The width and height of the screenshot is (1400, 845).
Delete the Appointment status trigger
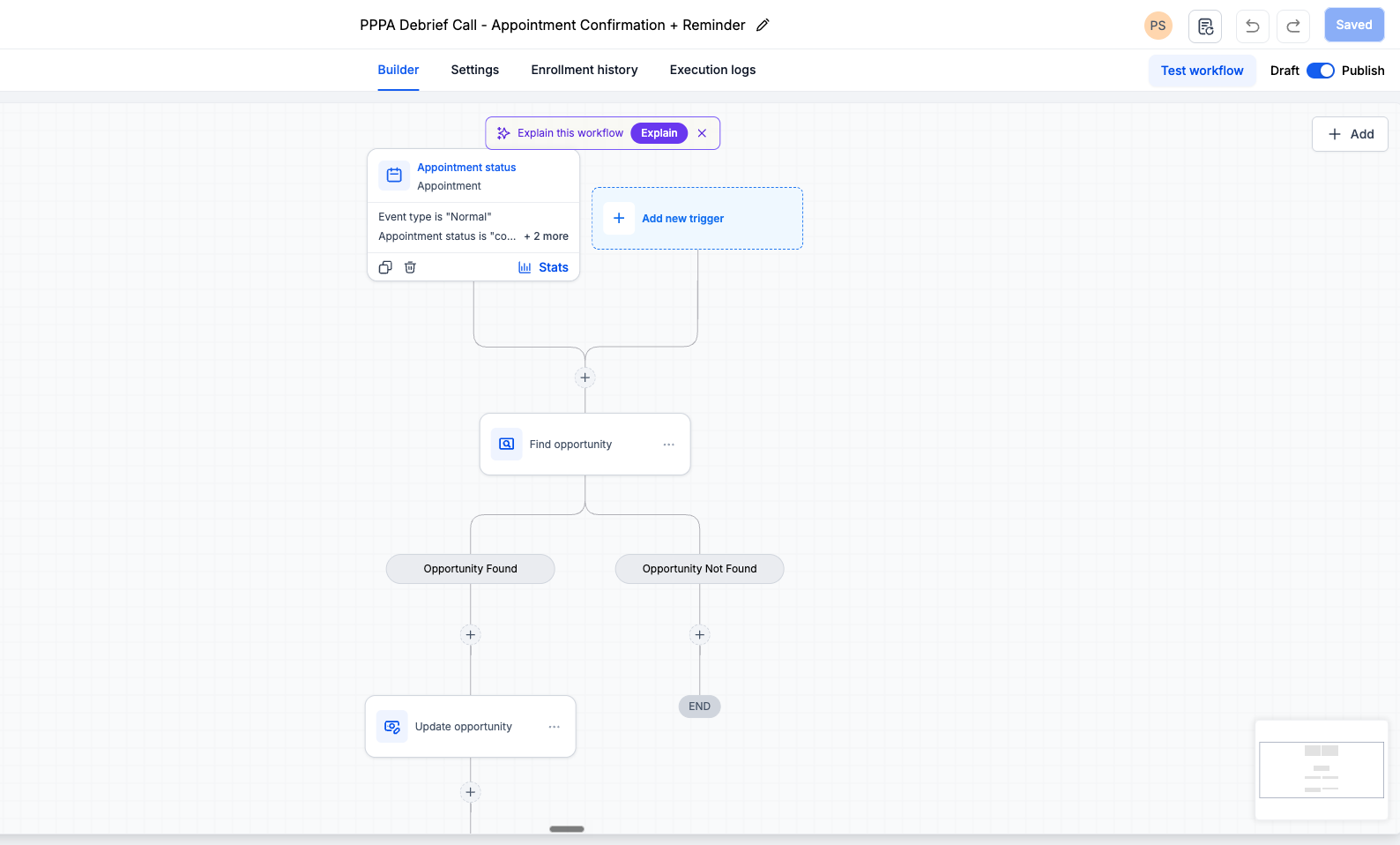click(x=410, y=267)
